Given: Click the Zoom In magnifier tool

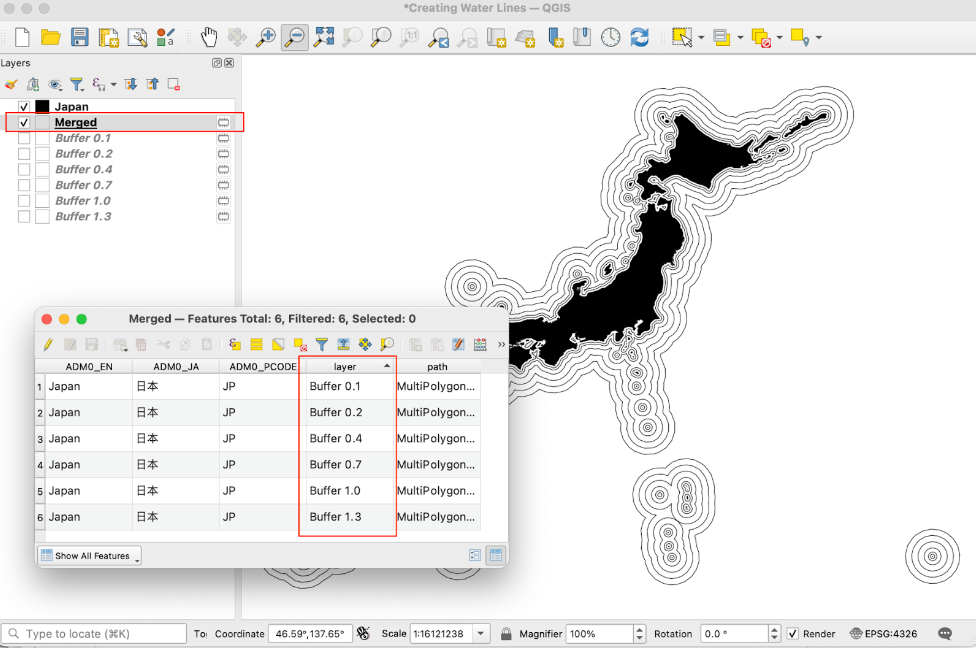Looking at the screenshot, I should (266, 38).
